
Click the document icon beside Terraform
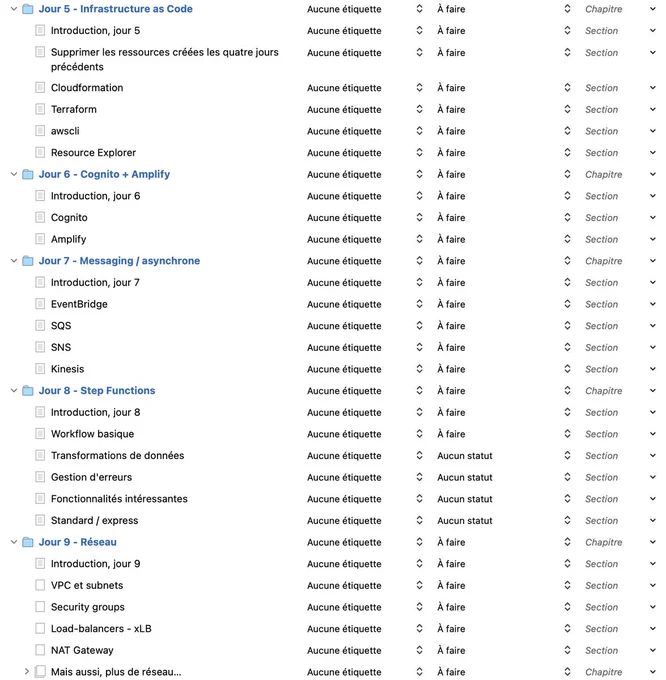(x=40, y=109)
